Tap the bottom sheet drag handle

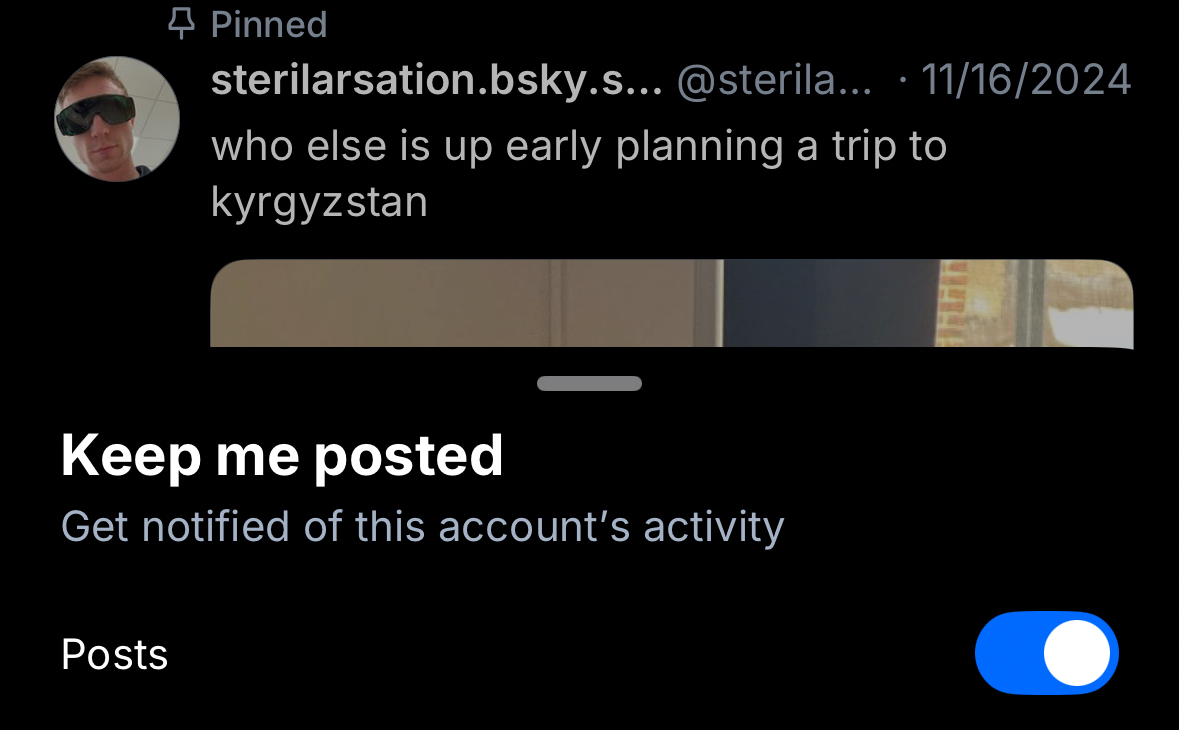click(x=589, y=383)
